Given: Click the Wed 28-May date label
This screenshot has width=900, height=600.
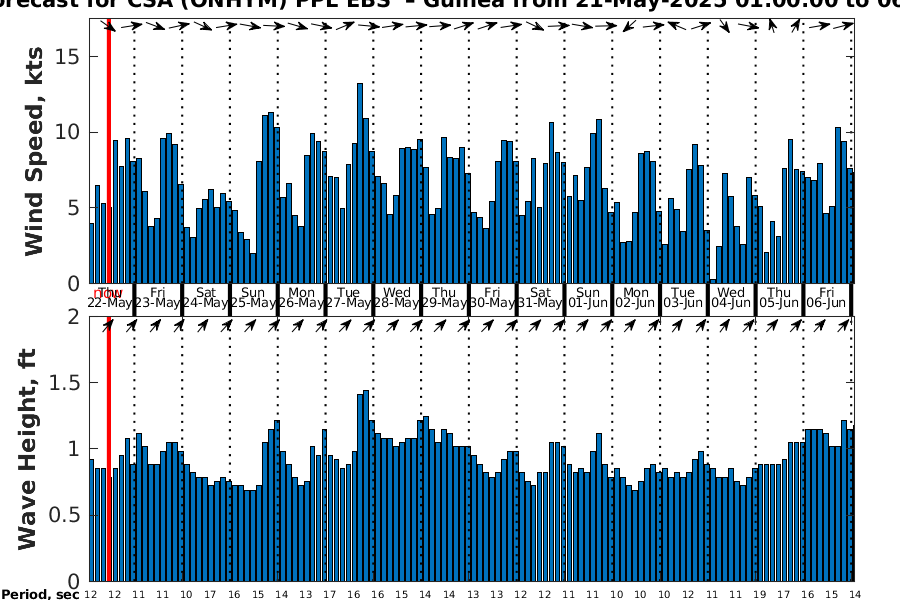Looking at the screenshot, I should pyautogui.click(x=397, y=298).
